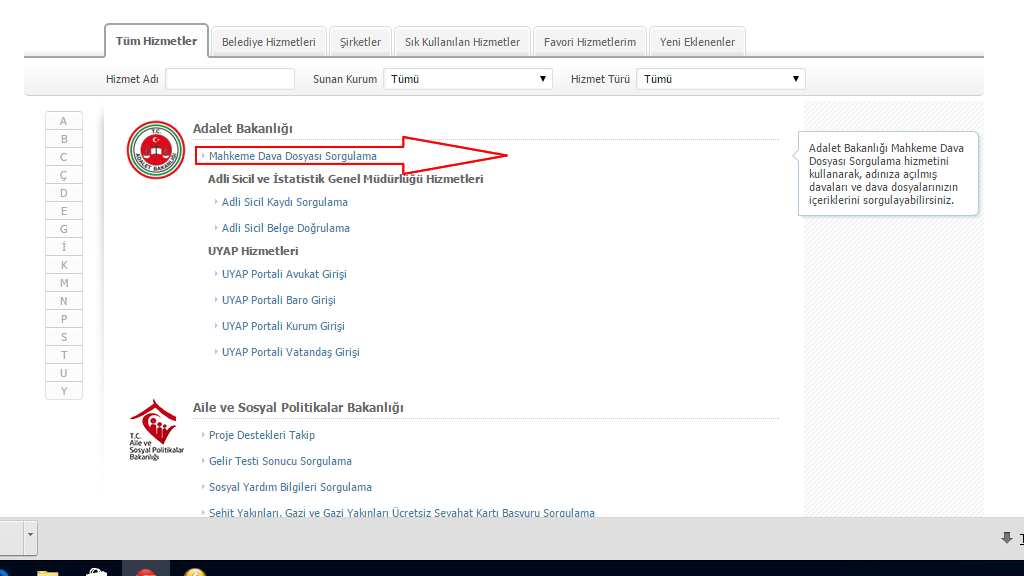Click the Adli Sicil ve İstatistik Genel Müdürlüğü Hizmetleri subheading

(345, 179)
